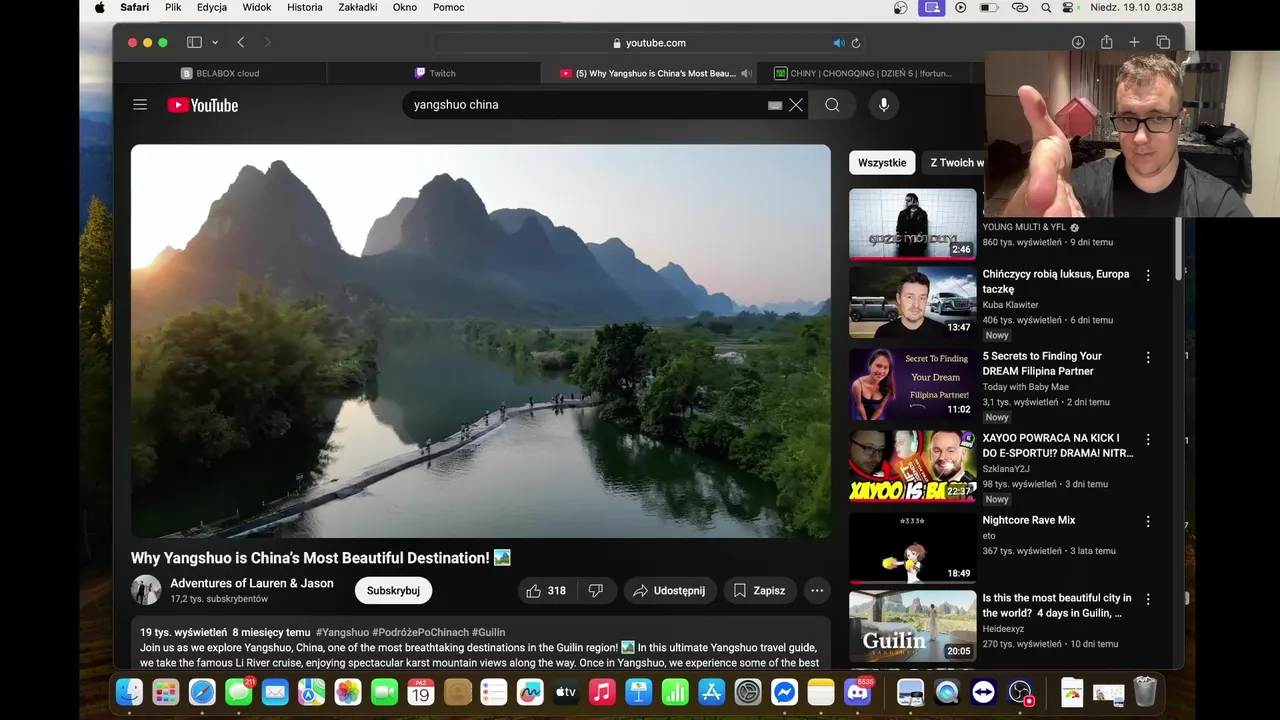The image size is (1280, 720).
Task: Open the Historia menu
Action: click(304, 7)
